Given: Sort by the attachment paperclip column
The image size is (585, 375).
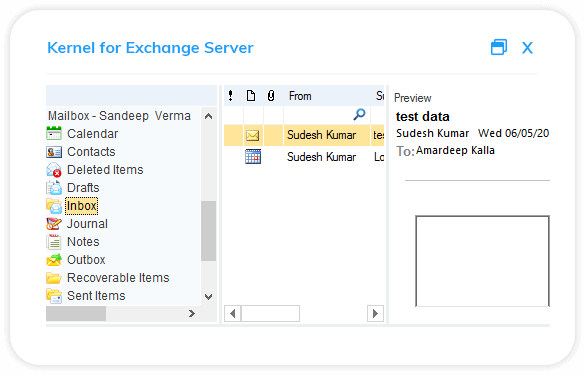Looking at the screenshot, I should click(271, 96).
